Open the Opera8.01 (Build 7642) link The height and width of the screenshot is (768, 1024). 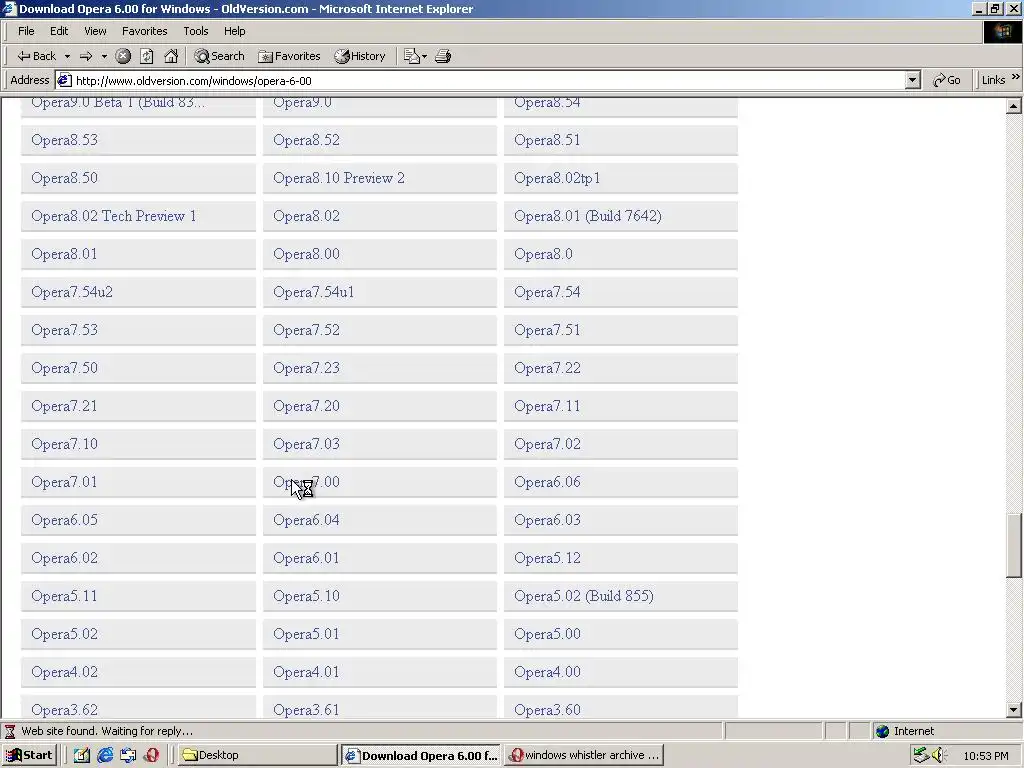(588, 216)
